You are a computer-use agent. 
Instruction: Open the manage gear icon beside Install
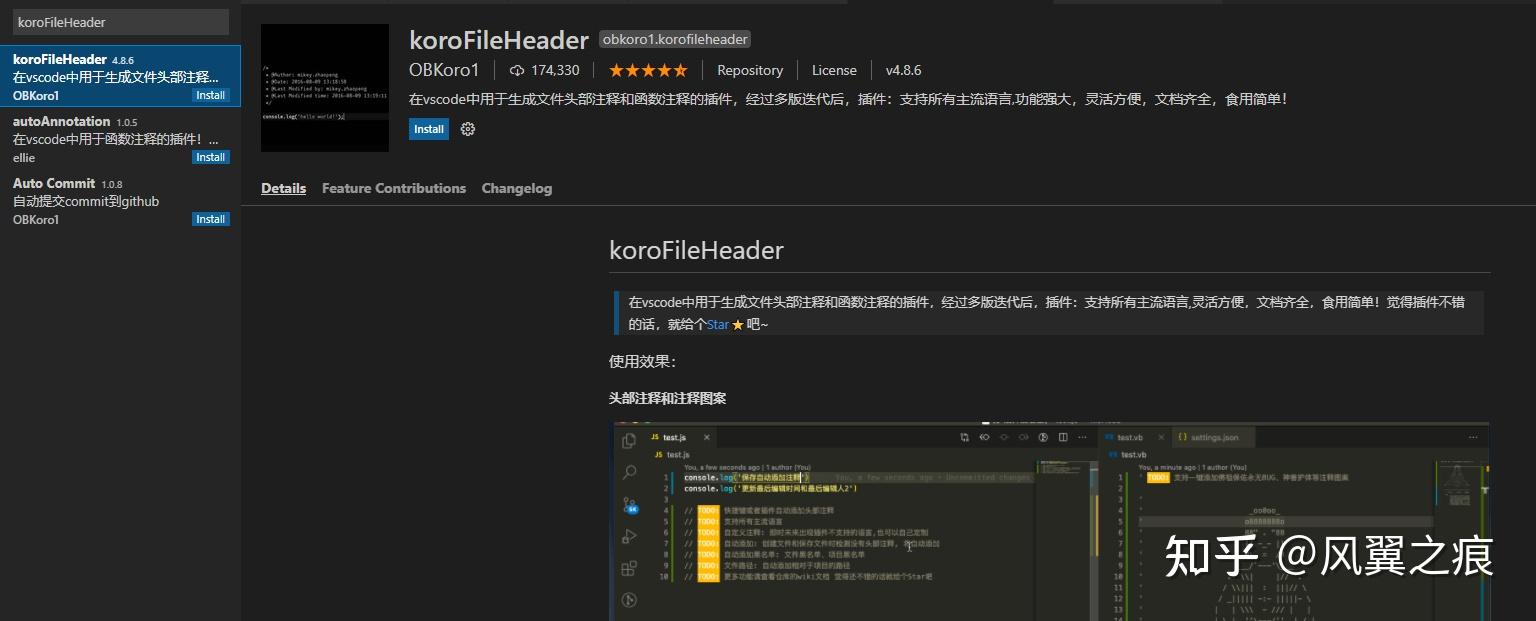tap(467, 129)
